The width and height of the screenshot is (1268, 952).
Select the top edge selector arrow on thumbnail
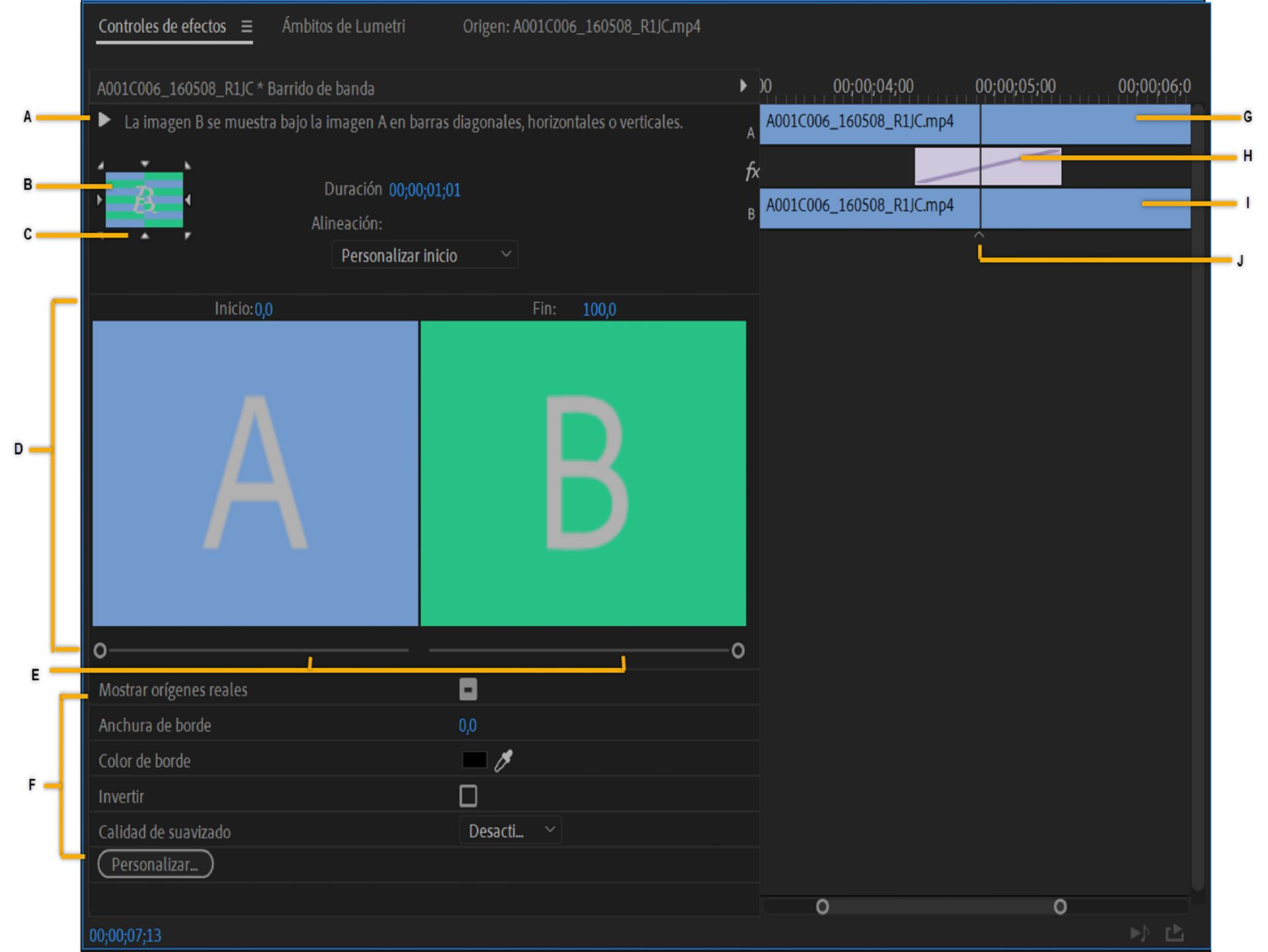pyautogui.click(x=145, y=164)
